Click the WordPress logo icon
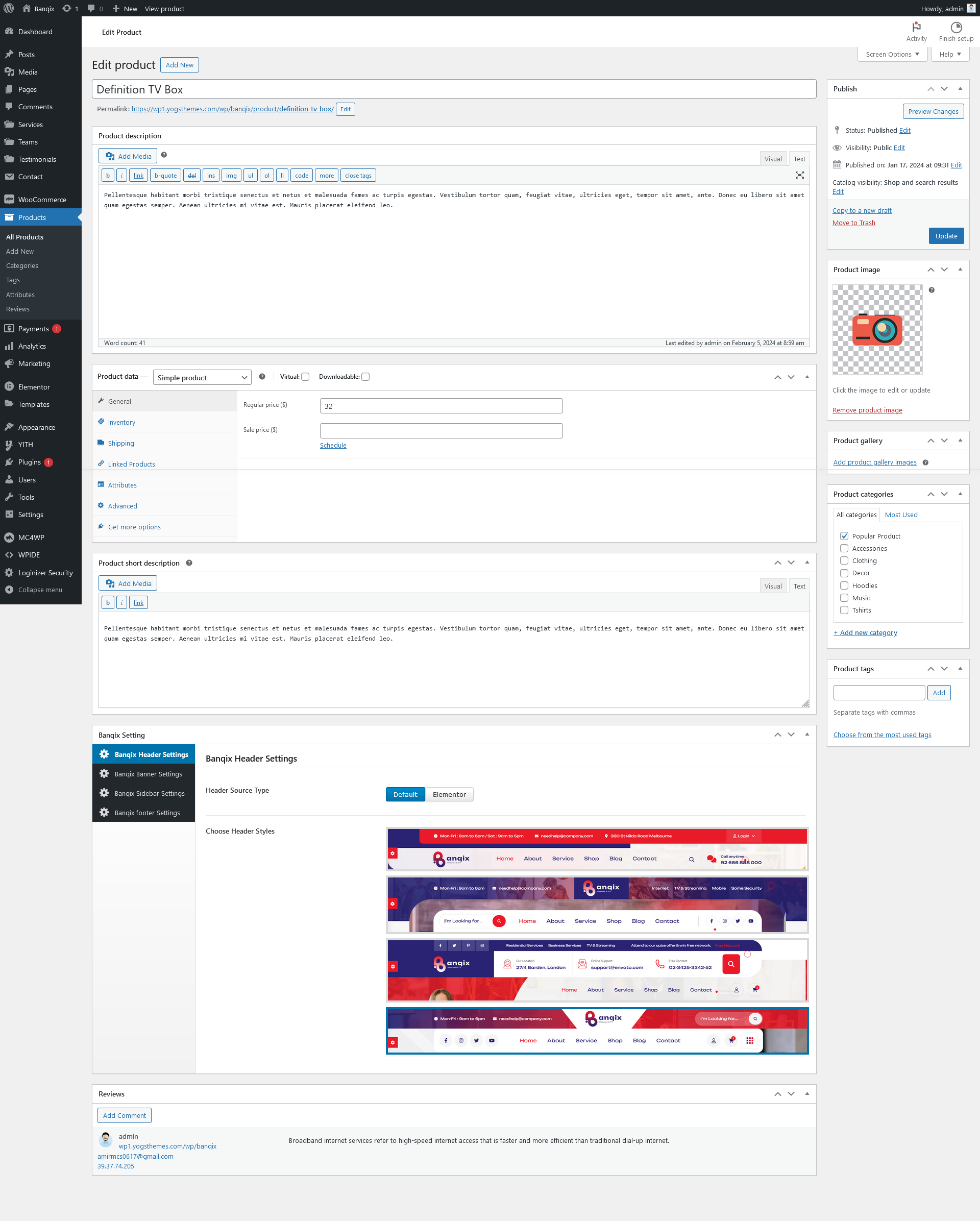 9,9
